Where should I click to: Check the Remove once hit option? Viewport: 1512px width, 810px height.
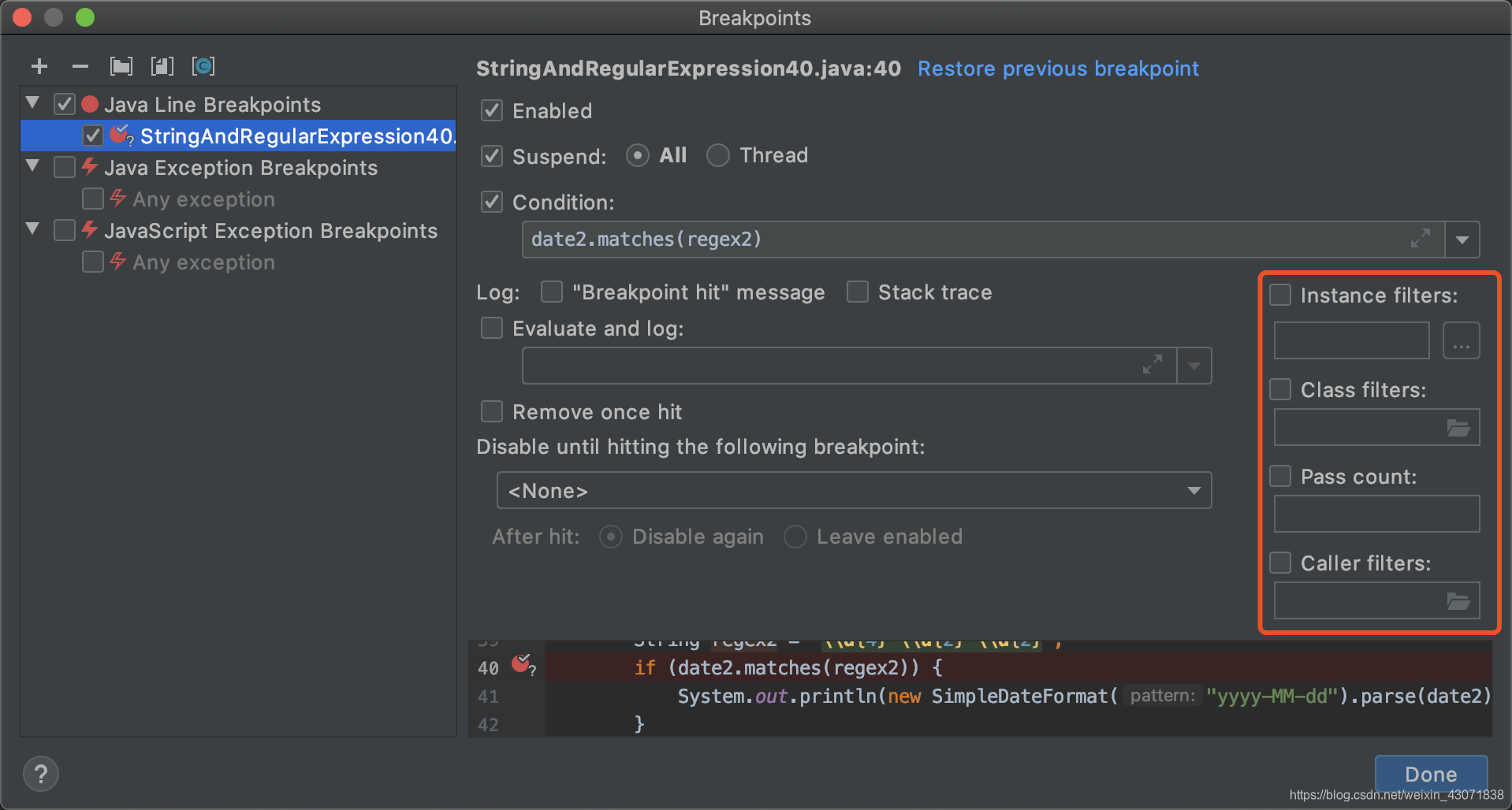(492, 411)
